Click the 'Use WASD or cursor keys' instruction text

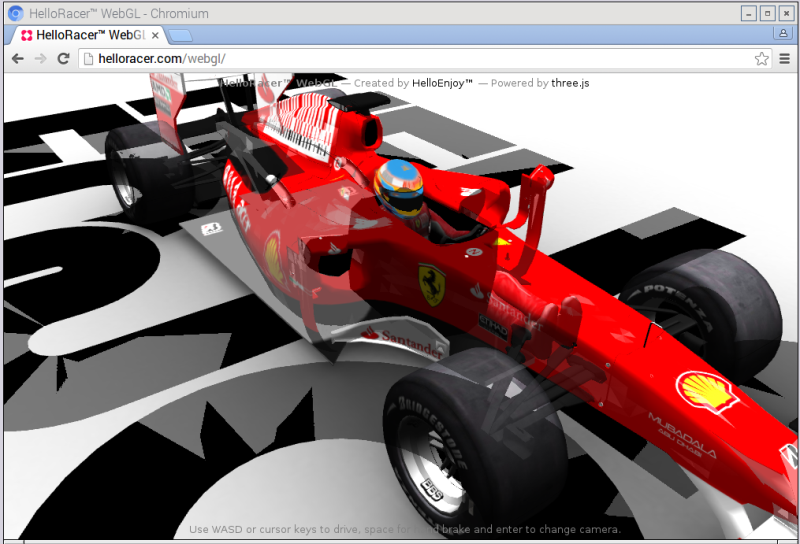pos(405,529)
